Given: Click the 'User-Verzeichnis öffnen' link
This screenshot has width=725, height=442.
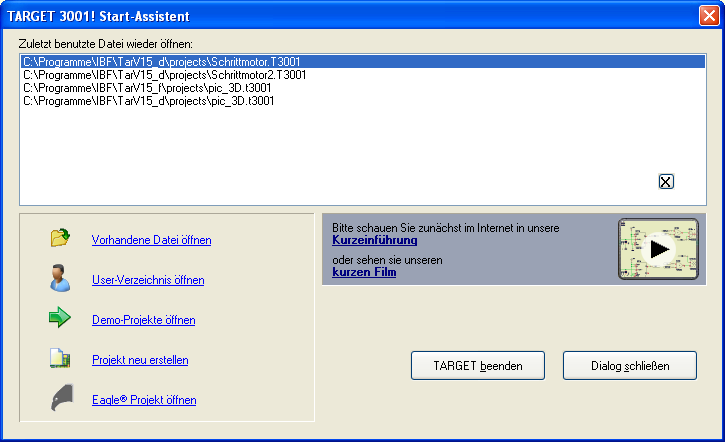Looking at the screenshot, I should coord(147,280).
